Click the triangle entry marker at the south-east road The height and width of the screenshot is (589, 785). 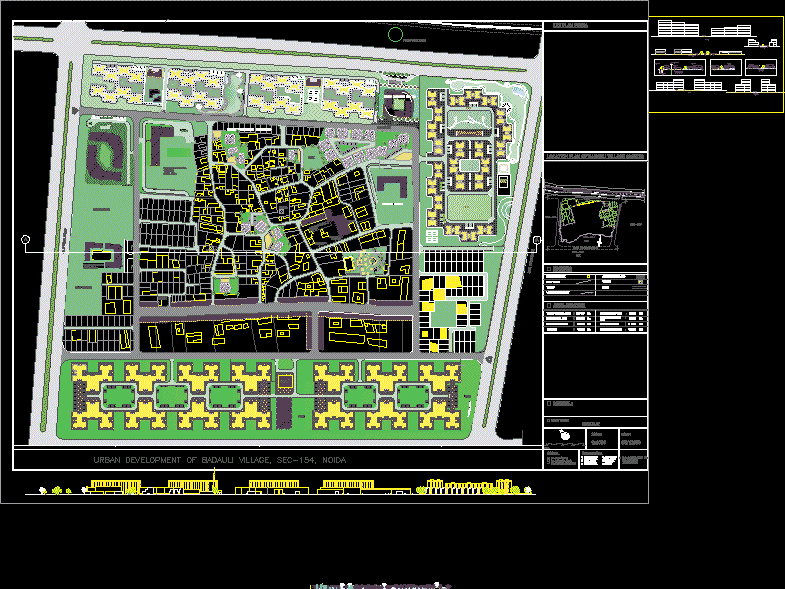pyautogui.click(x=489, y=359)
